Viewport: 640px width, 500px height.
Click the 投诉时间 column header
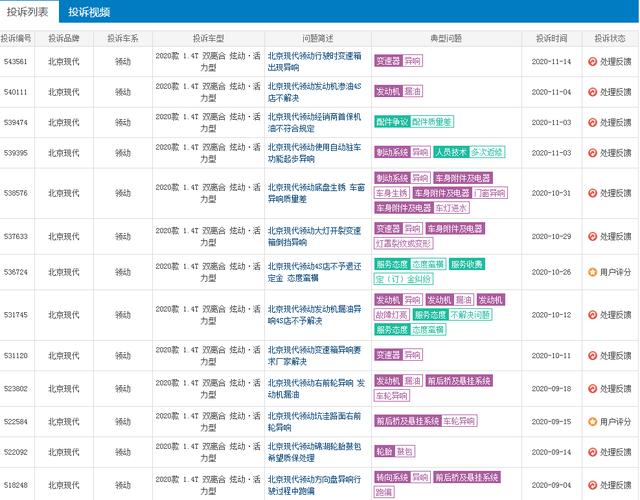pyautogui.click(x=551, y=38)
